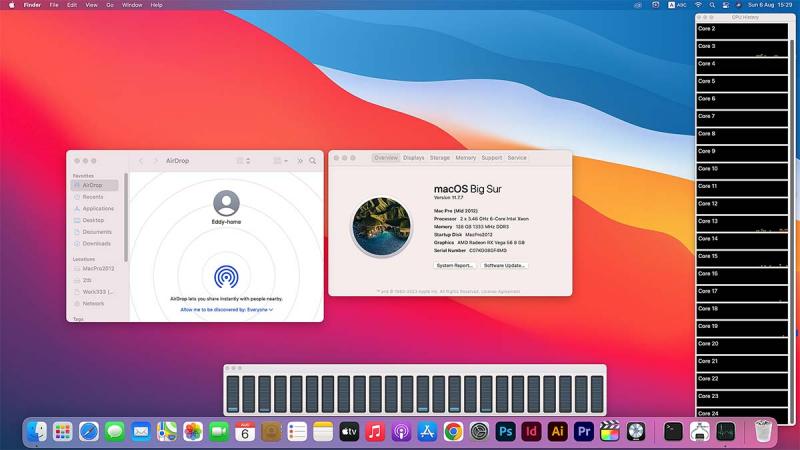Click the AirDrop radar icon
Image resolution: width=800 pixels, height=450 pixels.
coord(226,277)
